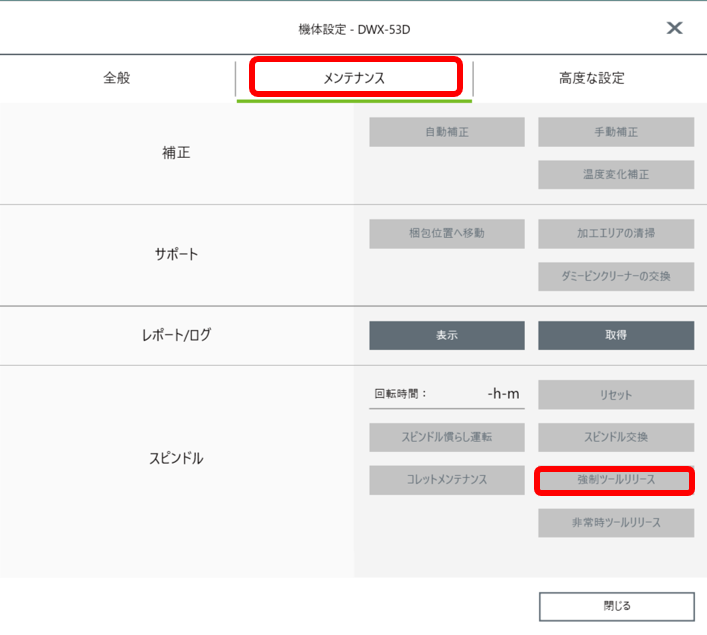Select the メンテナンス tab
The width and height of the screenshot is (707, 635).
354,78
